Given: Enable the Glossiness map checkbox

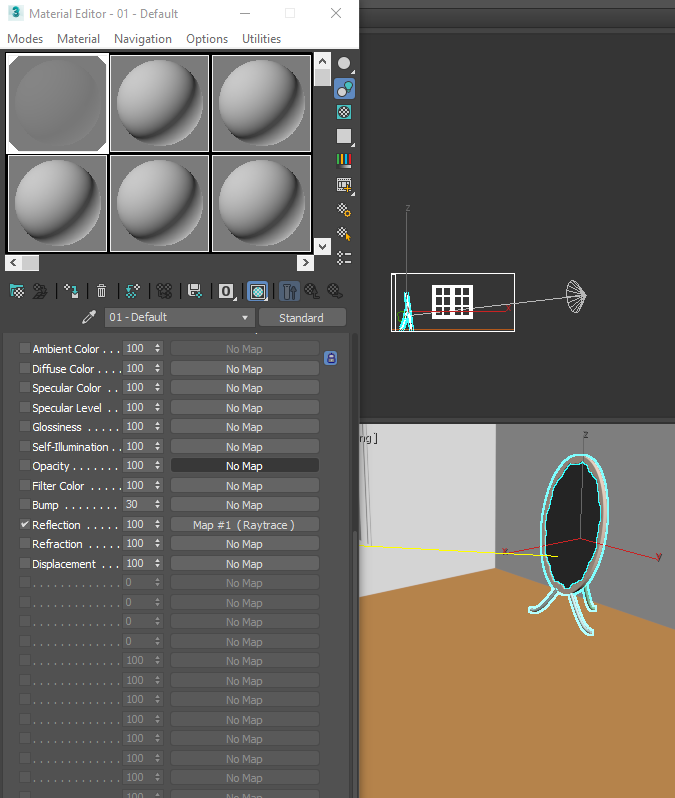Looking at the screenshot, I should [24, 426].
